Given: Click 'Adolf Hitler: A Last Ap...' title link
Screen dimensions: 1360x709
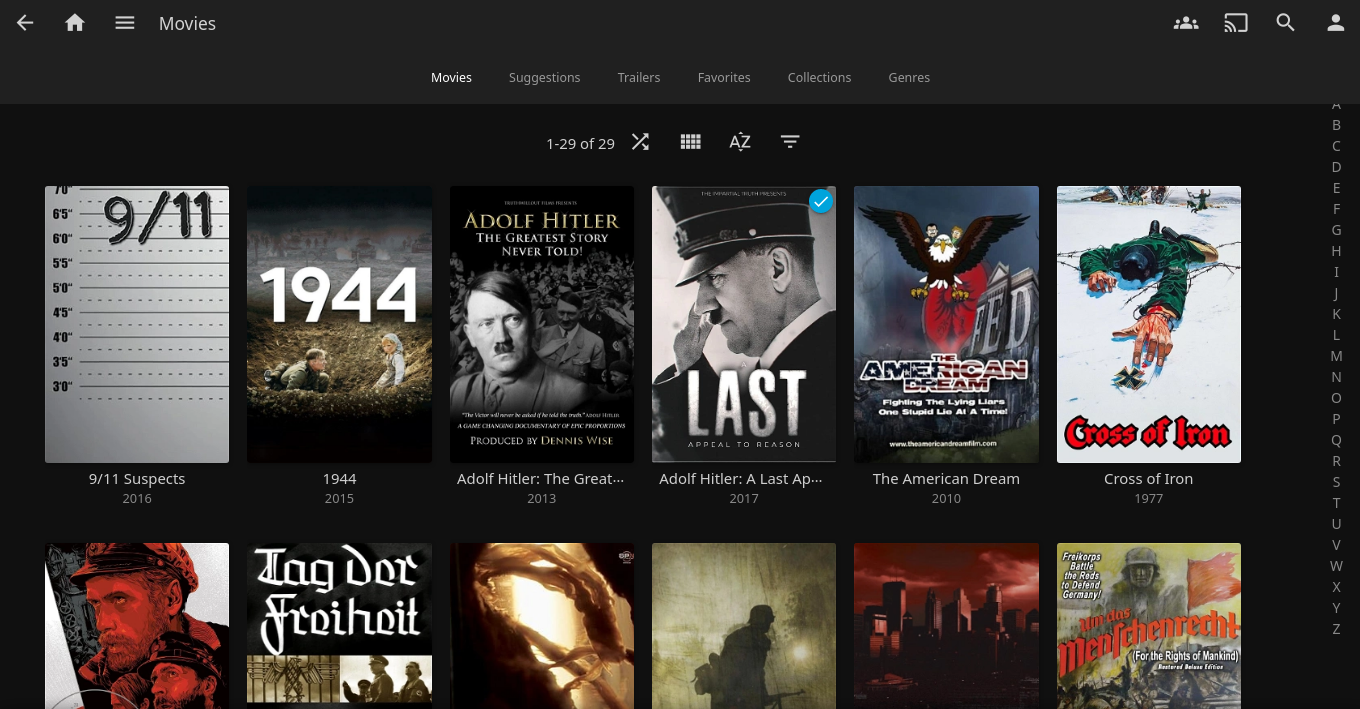Looking at the screenshot, I should coord(743,479).
